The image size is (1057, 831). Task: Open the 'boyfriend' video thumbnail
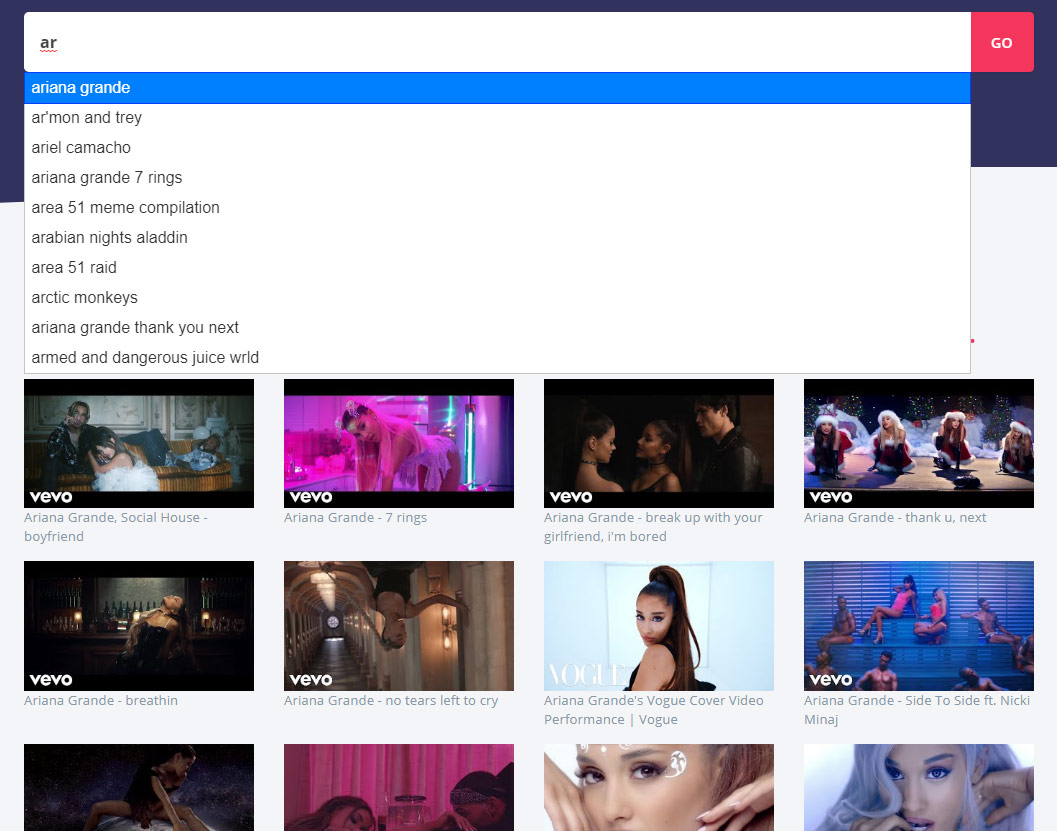(x=139, y=443)
